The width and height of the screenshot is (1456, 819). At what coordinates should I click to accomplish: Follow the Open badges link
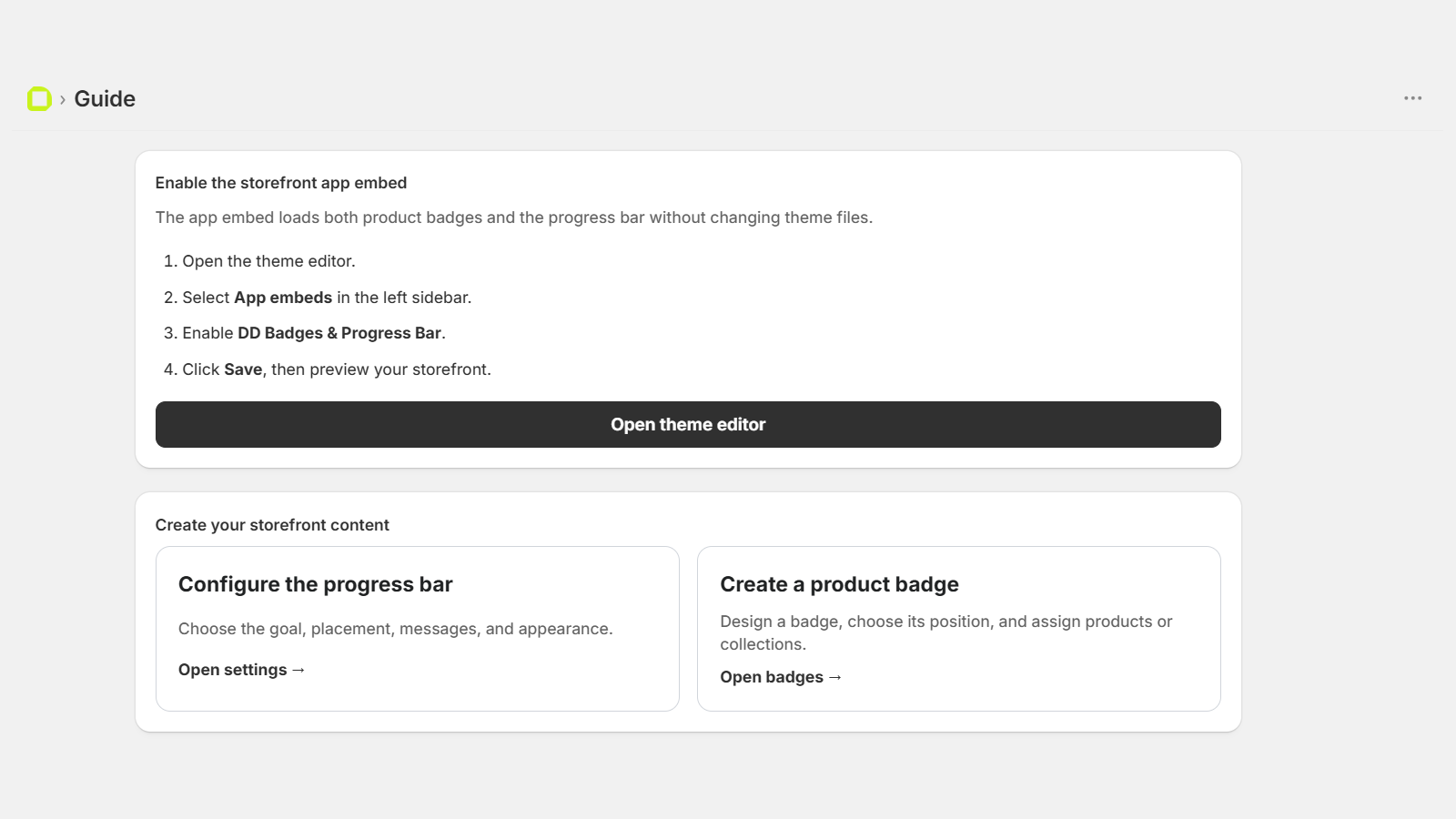coord(781,677)
